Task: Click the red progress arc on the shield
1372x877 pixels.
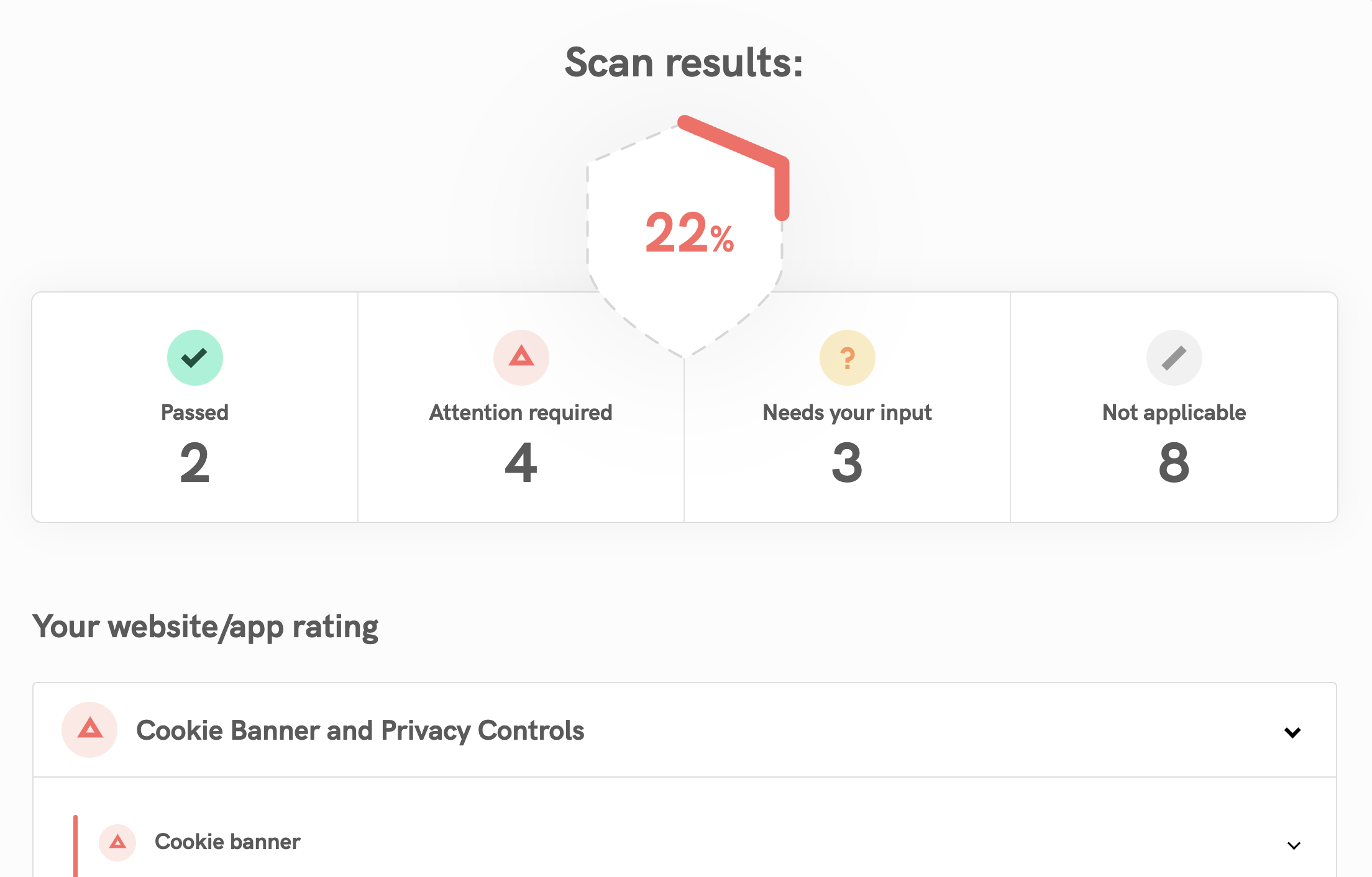Action: coord(733,142)
